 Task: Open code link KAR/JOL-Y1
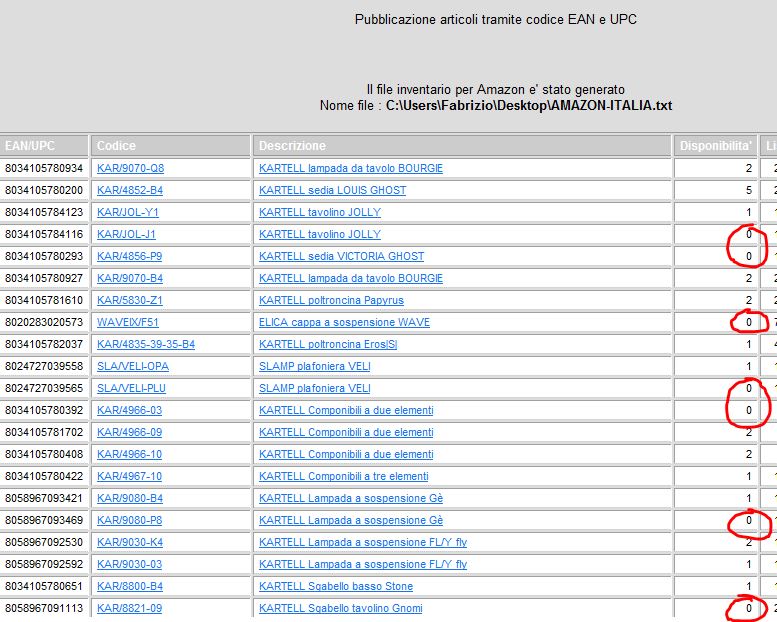click(x=128, y=212)
